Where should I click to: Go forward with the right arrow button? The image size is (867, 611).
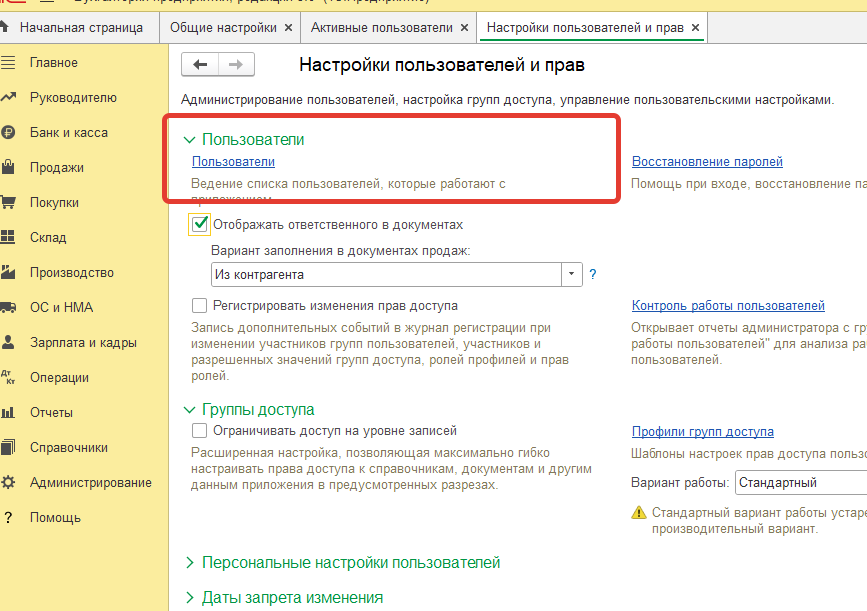[237, 65]
